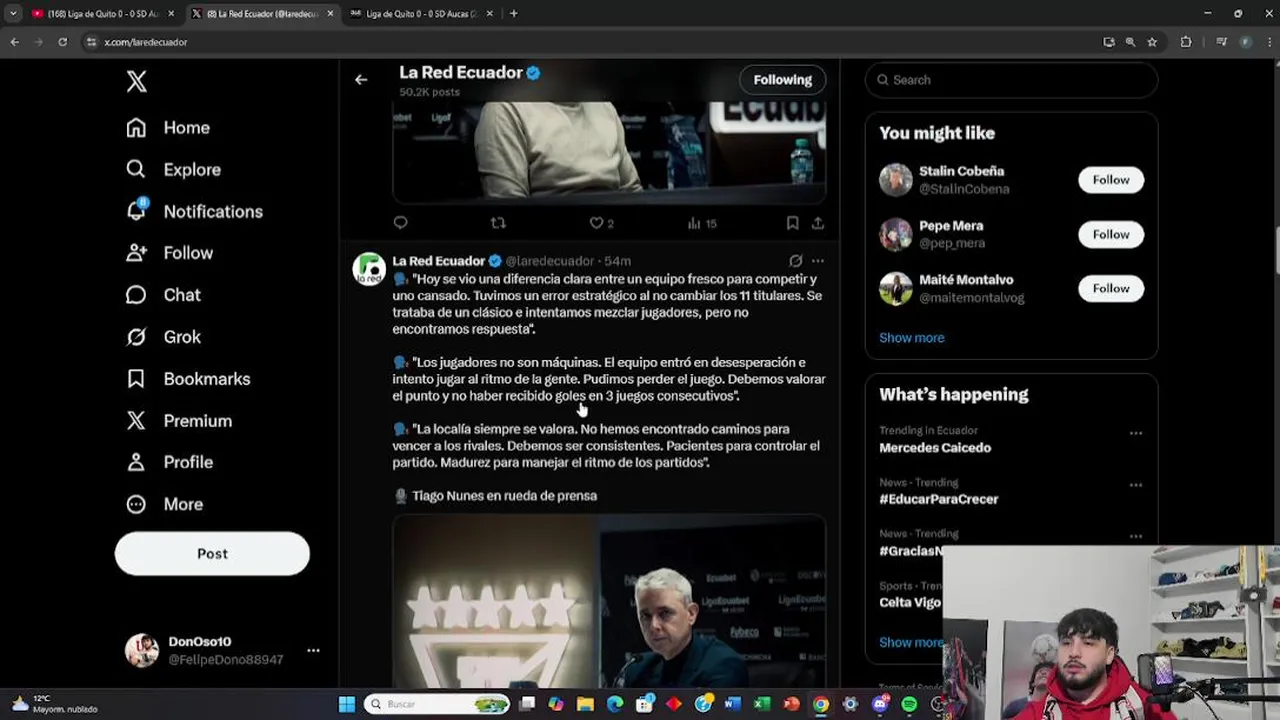Open options for the Mercedes Caicedo trend
This screenshot has height=720, width=1280.
pos(1136,433)
